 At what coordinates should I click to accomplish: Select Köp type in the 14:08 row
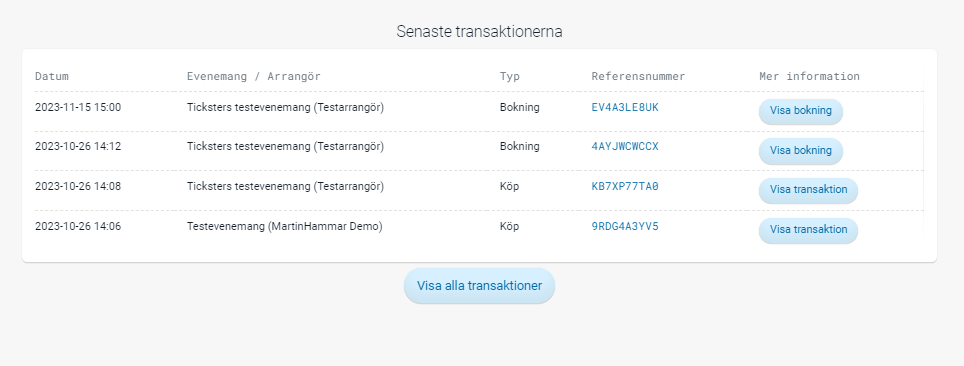509,186
